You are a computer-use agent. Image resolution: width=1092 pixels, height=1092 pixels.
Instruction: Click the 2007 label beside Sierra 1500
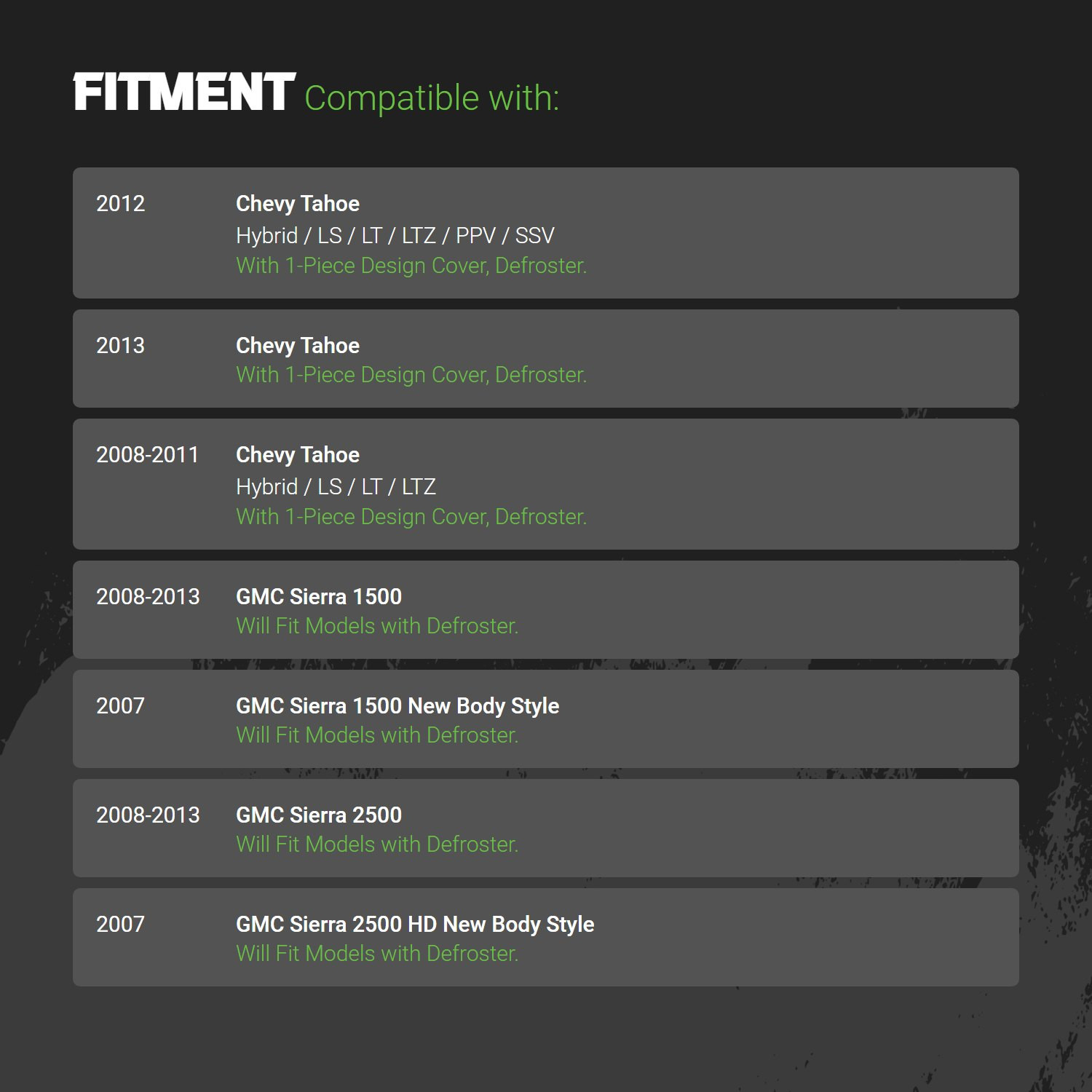pos(121,706)
